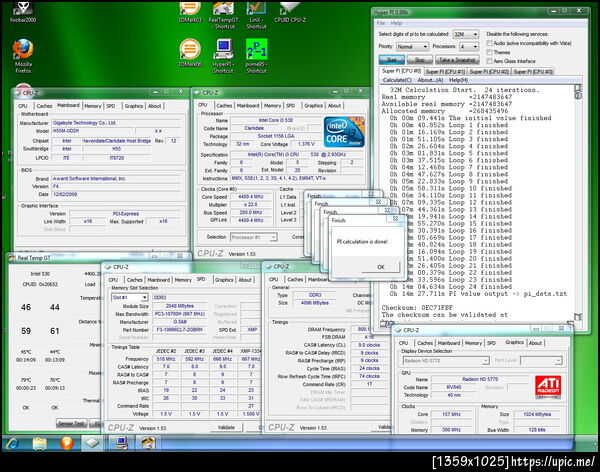Screen dimensions: 600x472
Task: Select Graphics tab in CPU-Z SPD window
Action: tap(224, 280)
